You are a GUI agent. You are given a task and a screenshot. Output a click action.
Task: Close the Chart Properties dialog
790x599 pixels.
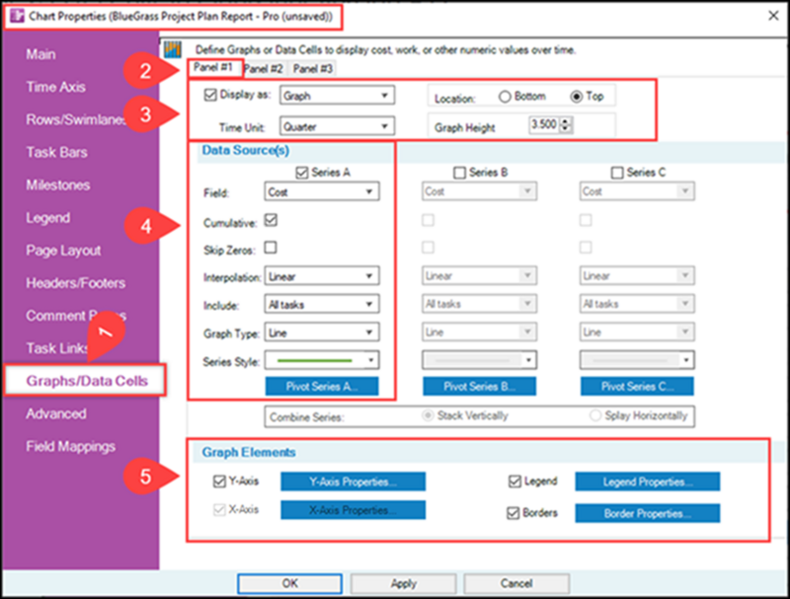[x=773, y=16]
